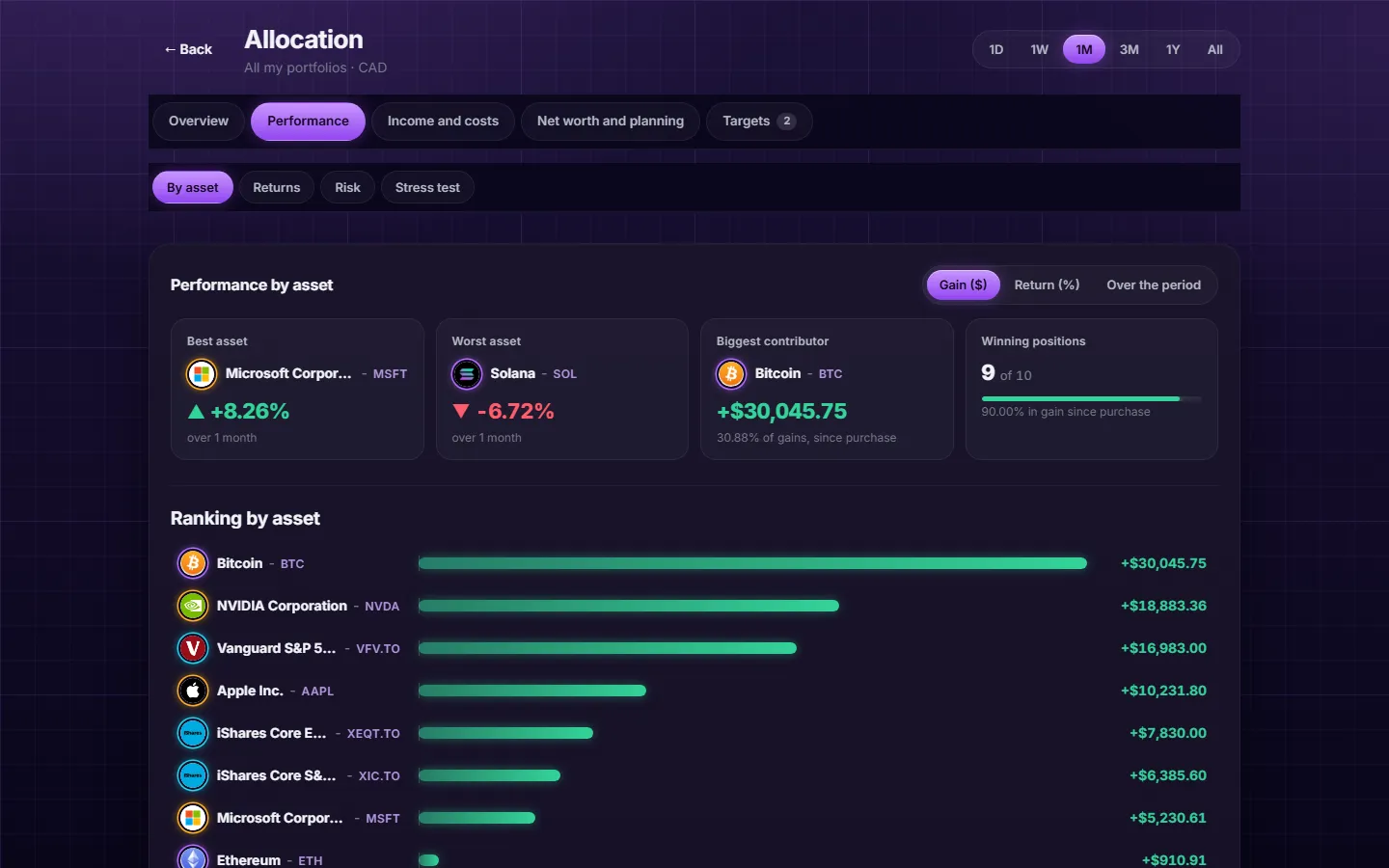This screenshot has width=1389, height=868.
Task: Click the Targets count badge showing 2
Action: [787, 122]
